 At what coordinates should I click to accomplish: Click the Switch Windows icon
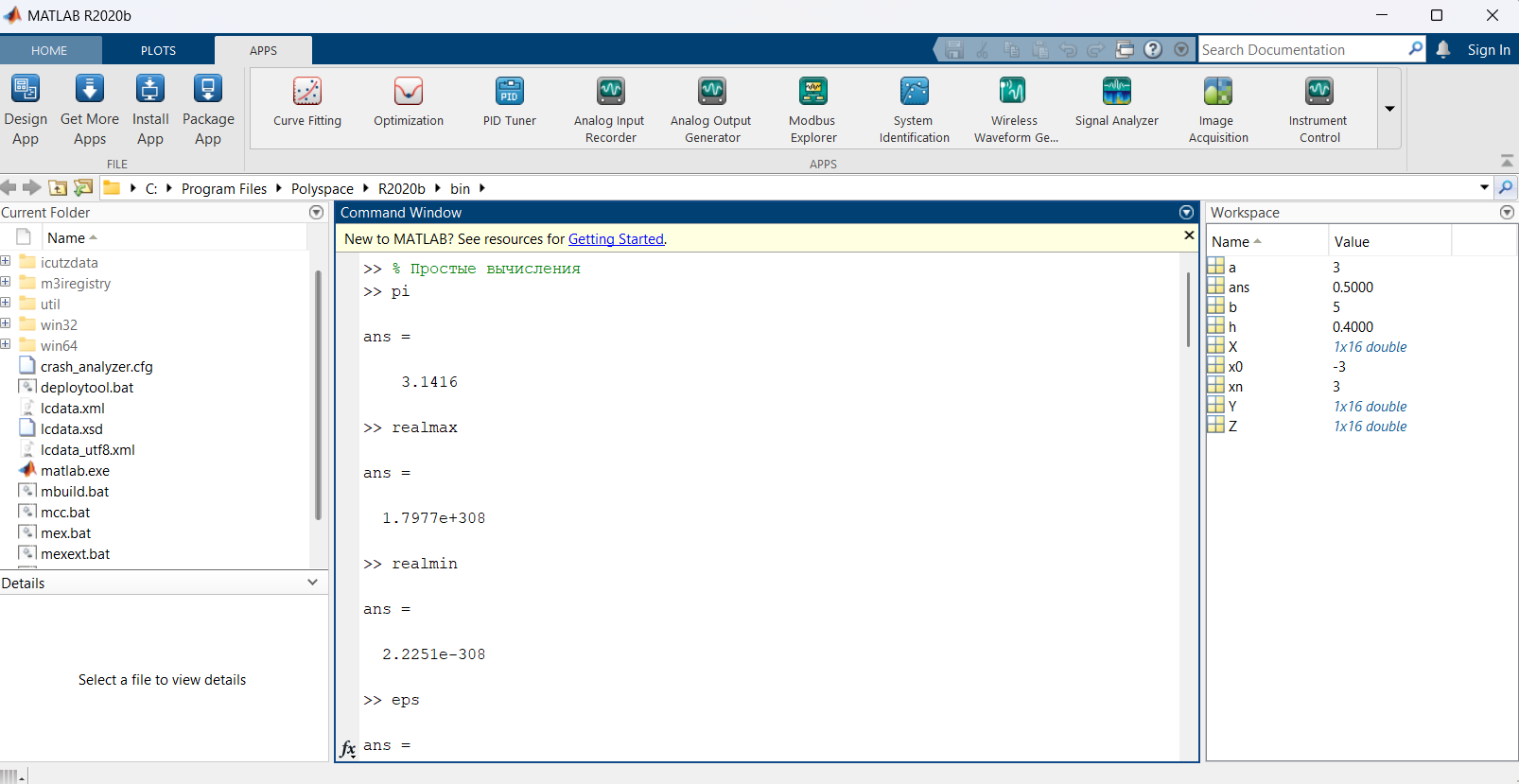pyautogui.click(x=1125, y=49)
